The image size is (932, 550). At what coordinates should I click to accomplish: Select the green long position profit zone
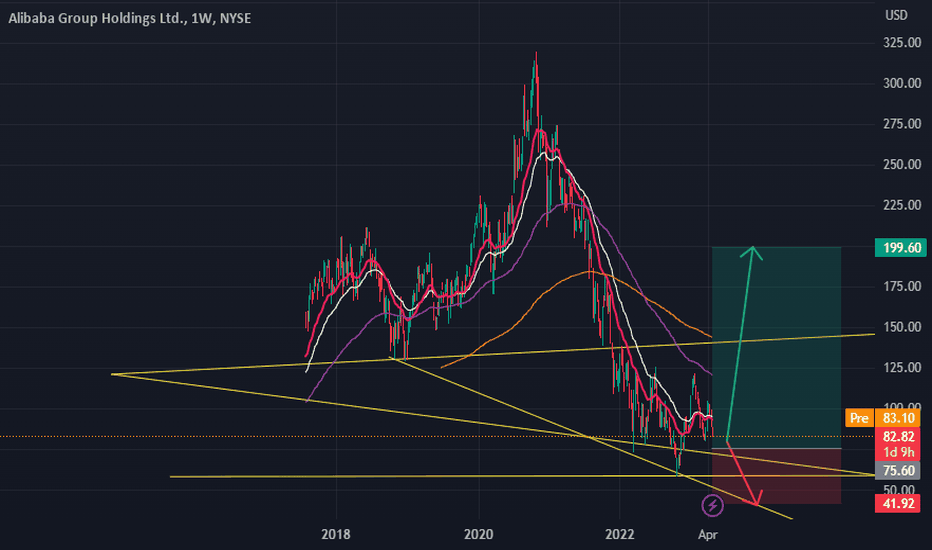point(776,347)
